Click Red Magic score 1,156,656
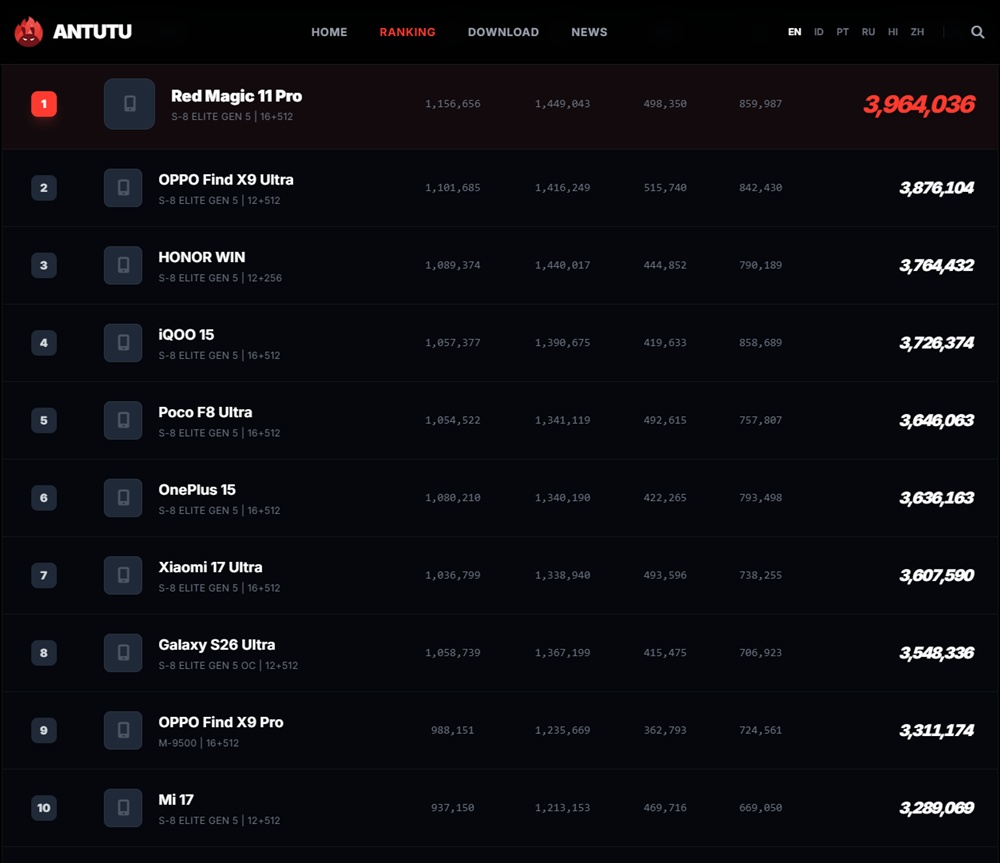 453,104
